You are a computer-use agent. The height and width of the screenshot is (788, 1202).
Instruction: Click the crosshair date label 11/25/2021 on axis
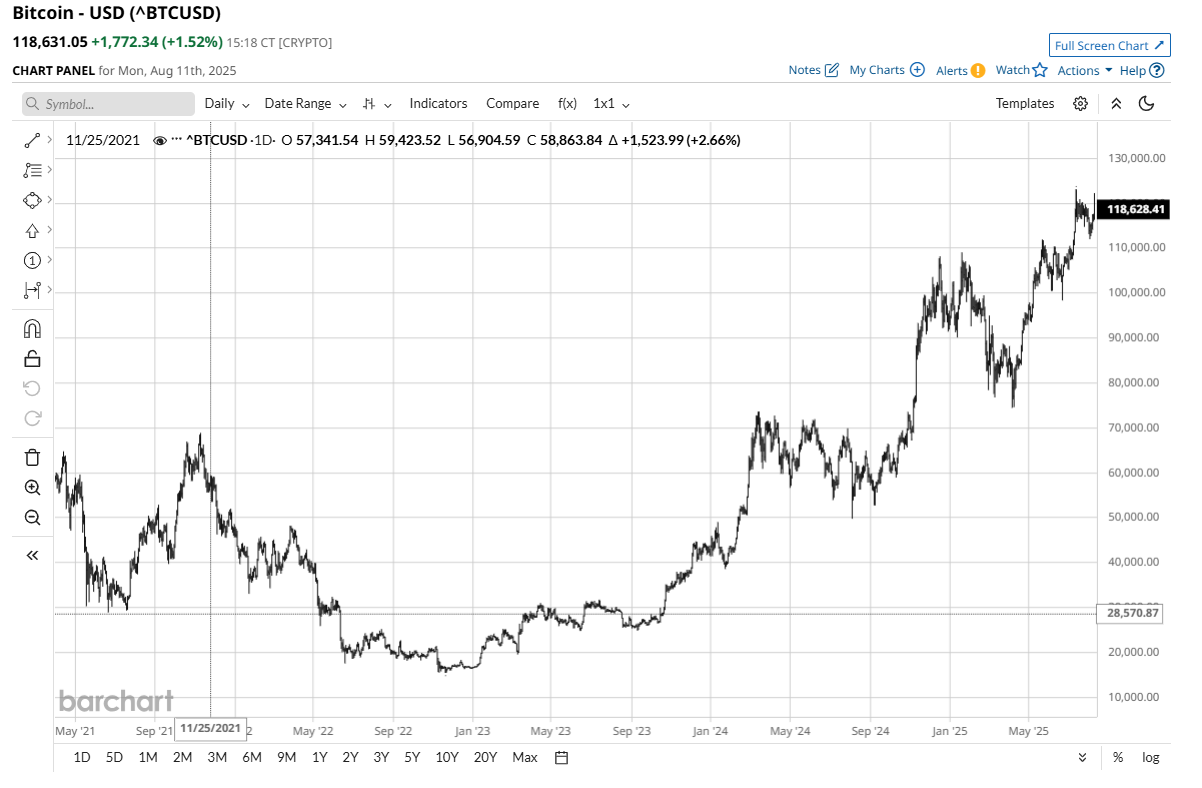(209, 728)
